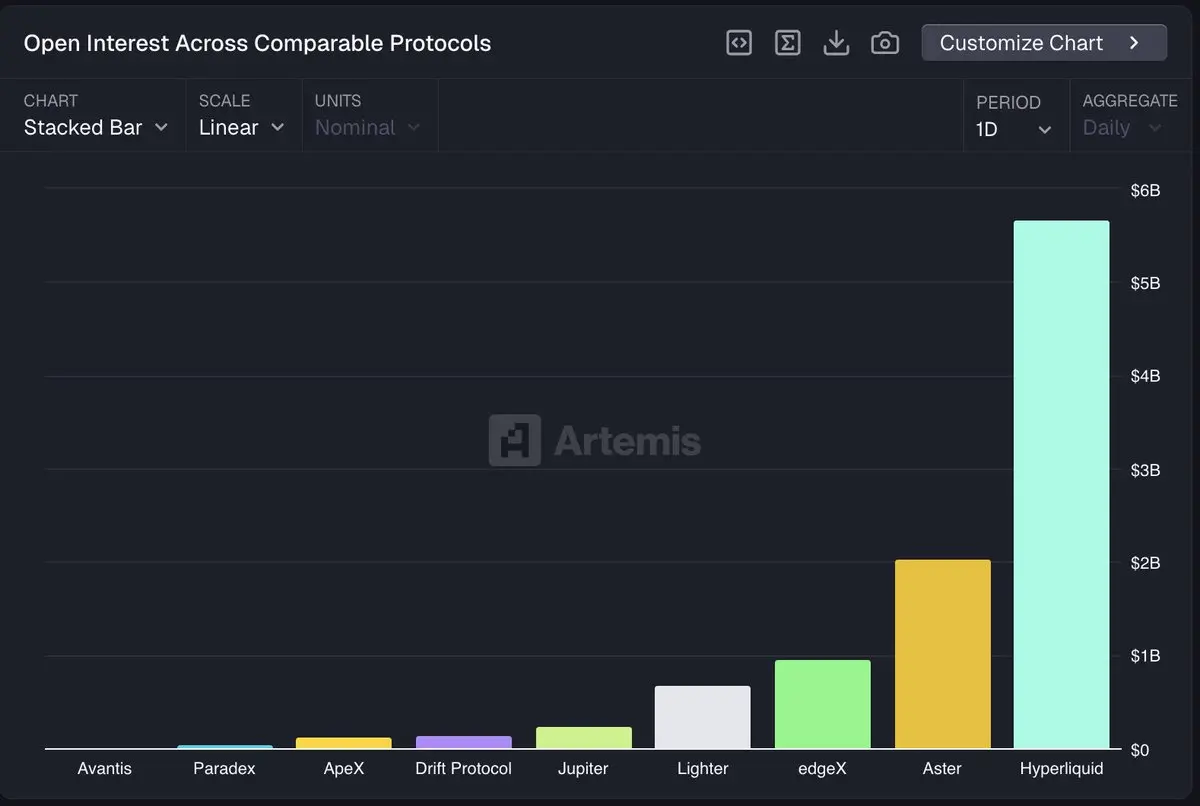Click the Lighter white bar
Screen dimensions: 1200x806
click(702, 717)
